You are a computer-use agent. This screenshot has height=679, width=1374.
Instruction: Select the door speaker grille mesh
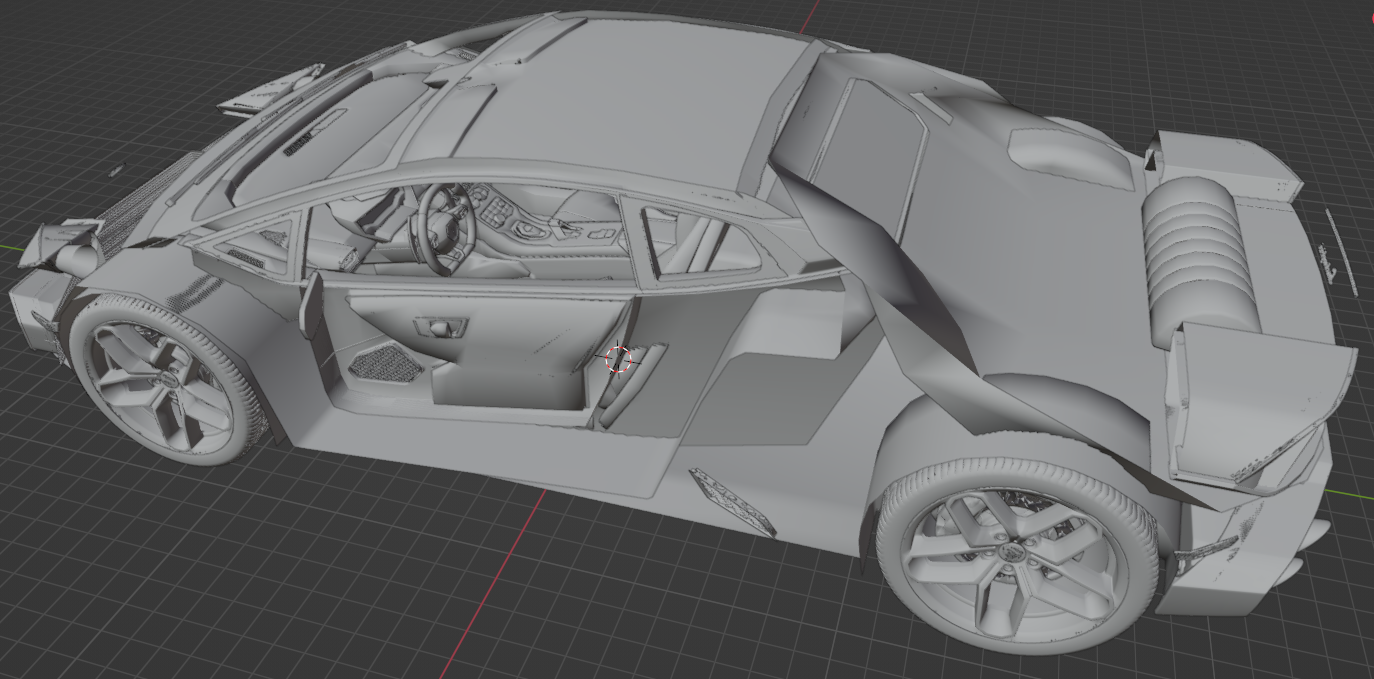coord(388,362)
